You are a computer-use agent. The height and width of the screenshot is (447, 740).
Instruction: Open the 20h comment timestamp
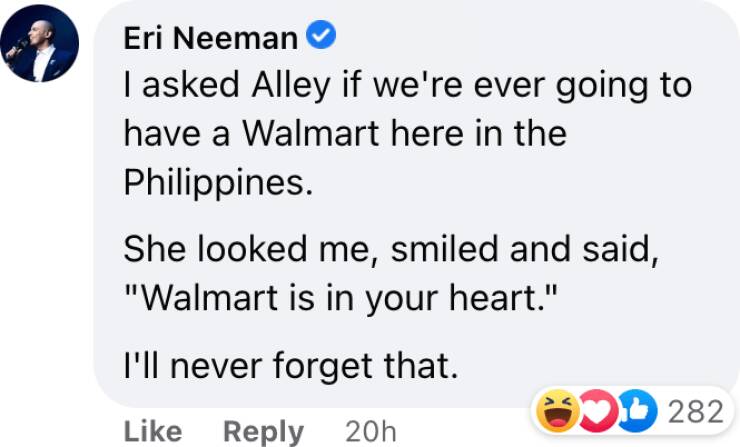370,431
